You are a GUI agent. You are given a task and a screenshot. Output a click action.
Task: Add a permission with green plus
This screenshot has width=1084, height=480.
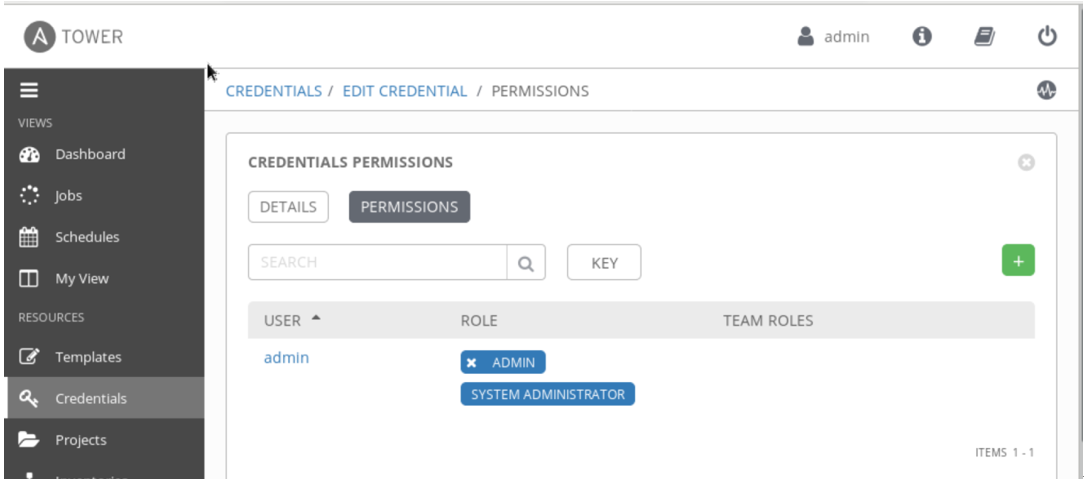(1018, 260)
